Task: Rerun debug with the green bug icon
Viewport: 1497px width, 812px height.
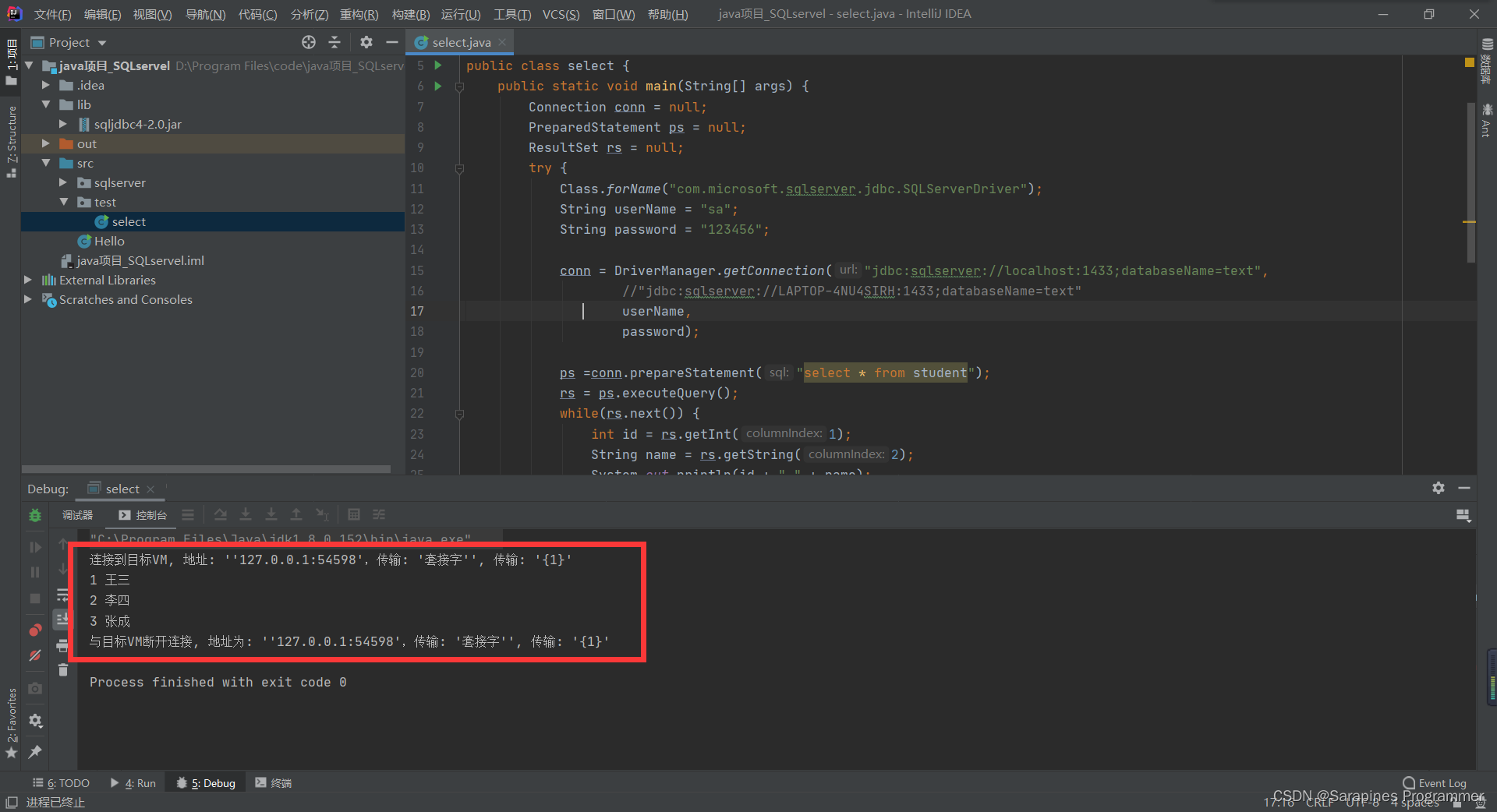Action: click(x=35, y=515)
